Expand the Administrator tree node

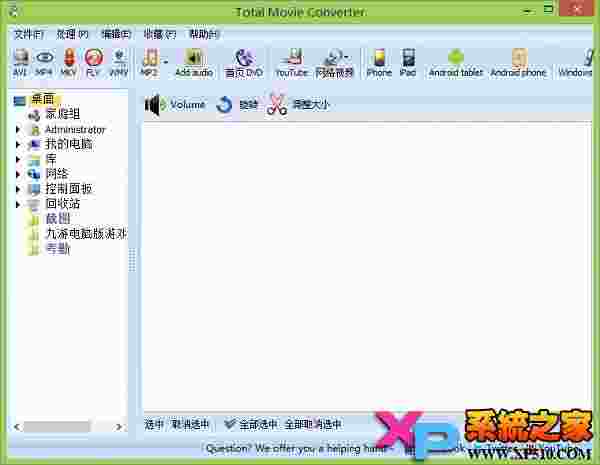click(18, 129)
